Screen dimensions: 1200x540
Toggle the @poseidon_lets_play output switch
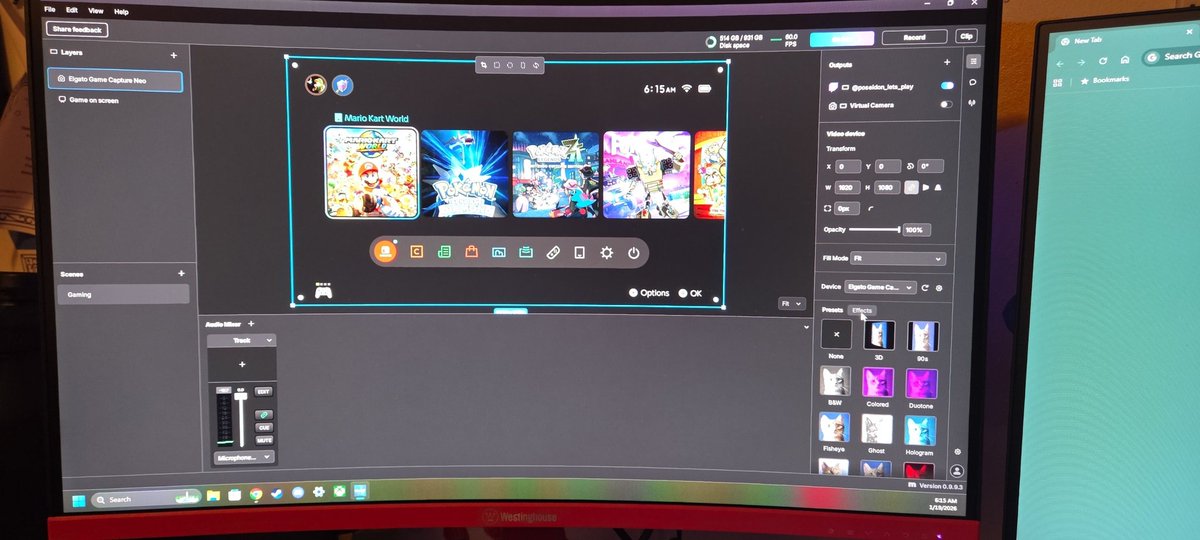(947, 86)
